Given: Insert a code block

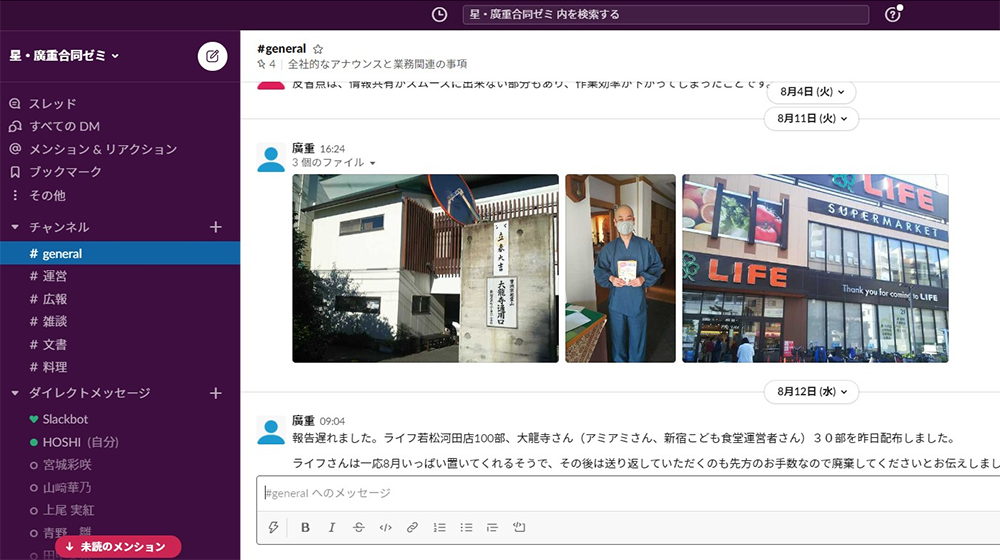Looking at the screenshot, I should click(x=518, y=527).
